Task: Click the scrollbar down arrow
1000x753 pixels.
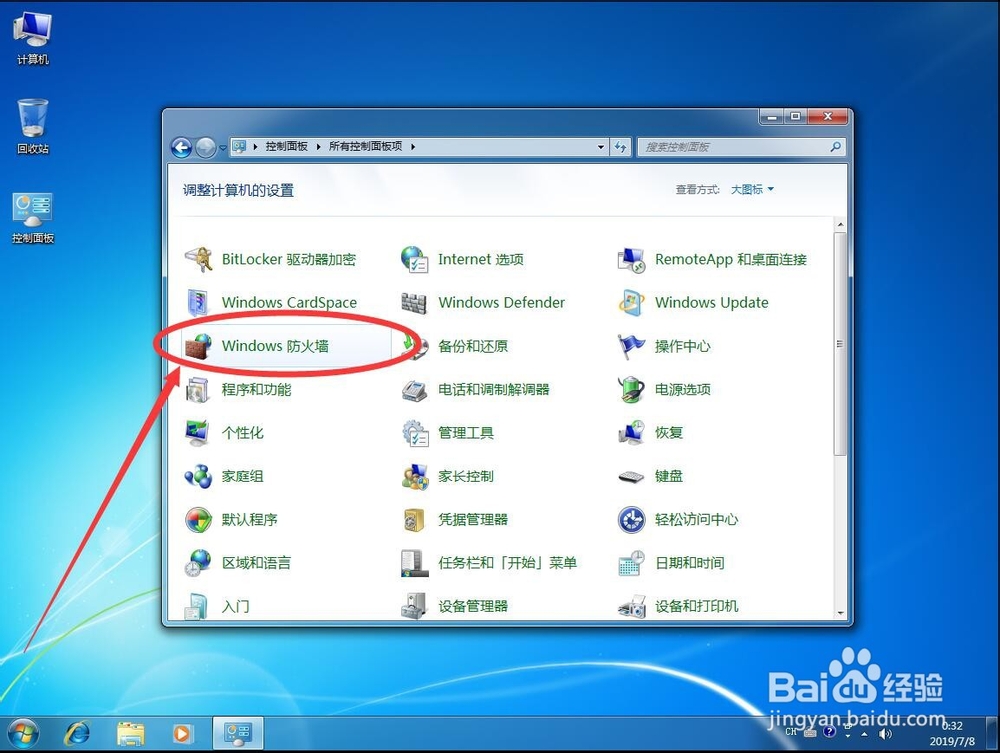Action: [x=840, y=613]
